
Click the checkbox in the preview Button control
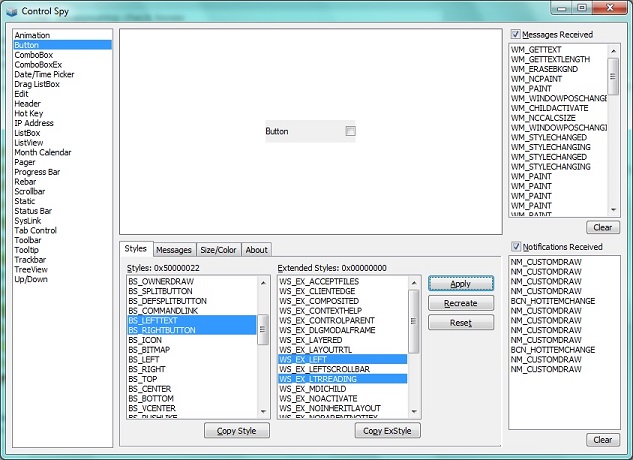350,131
